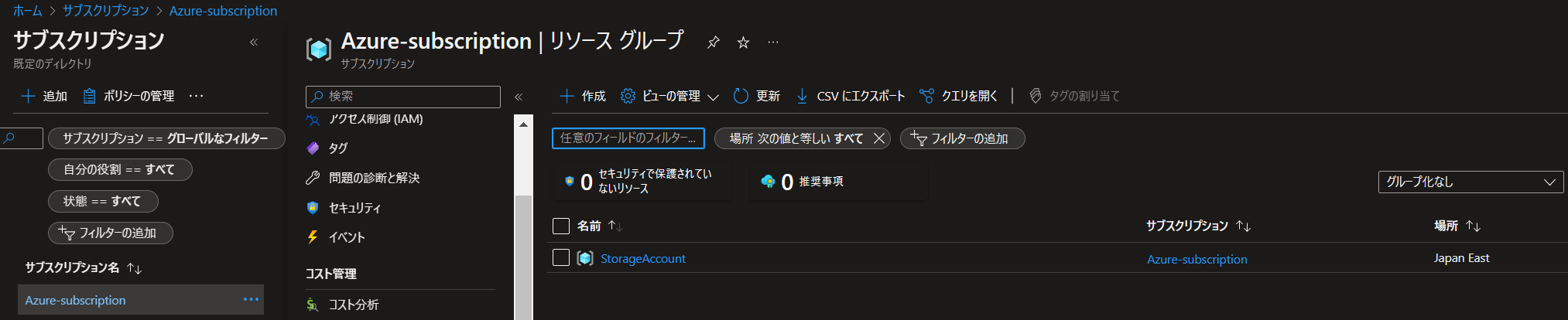Click CSV にエクスポート

point(850,96)
